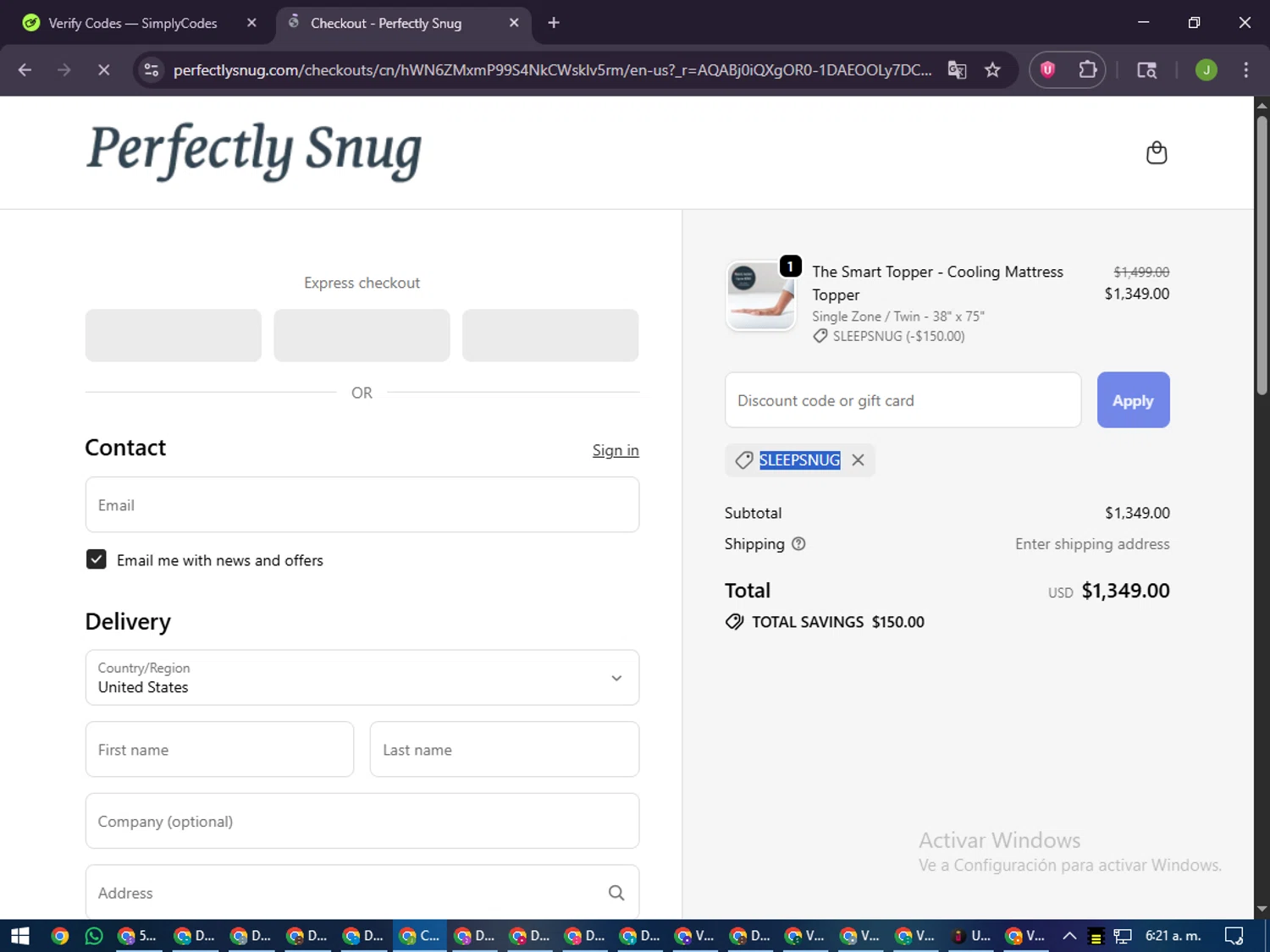Close the Verify Codes tab
The width and height of the screenshot is (1270, 952).
tap(251, 23)
